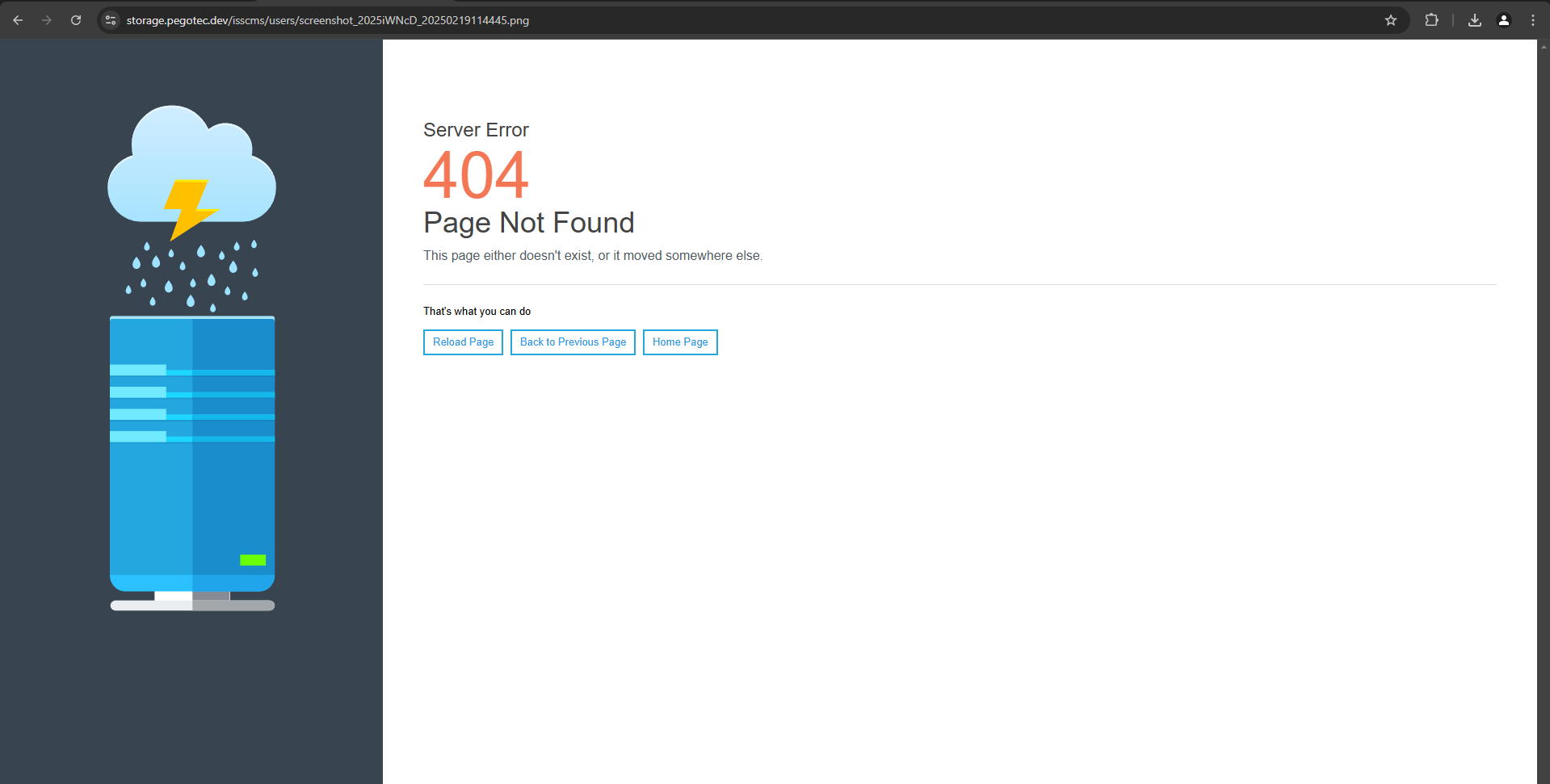Show the browser downloads
1550x784 pixels.
[x=1475, y=20]
